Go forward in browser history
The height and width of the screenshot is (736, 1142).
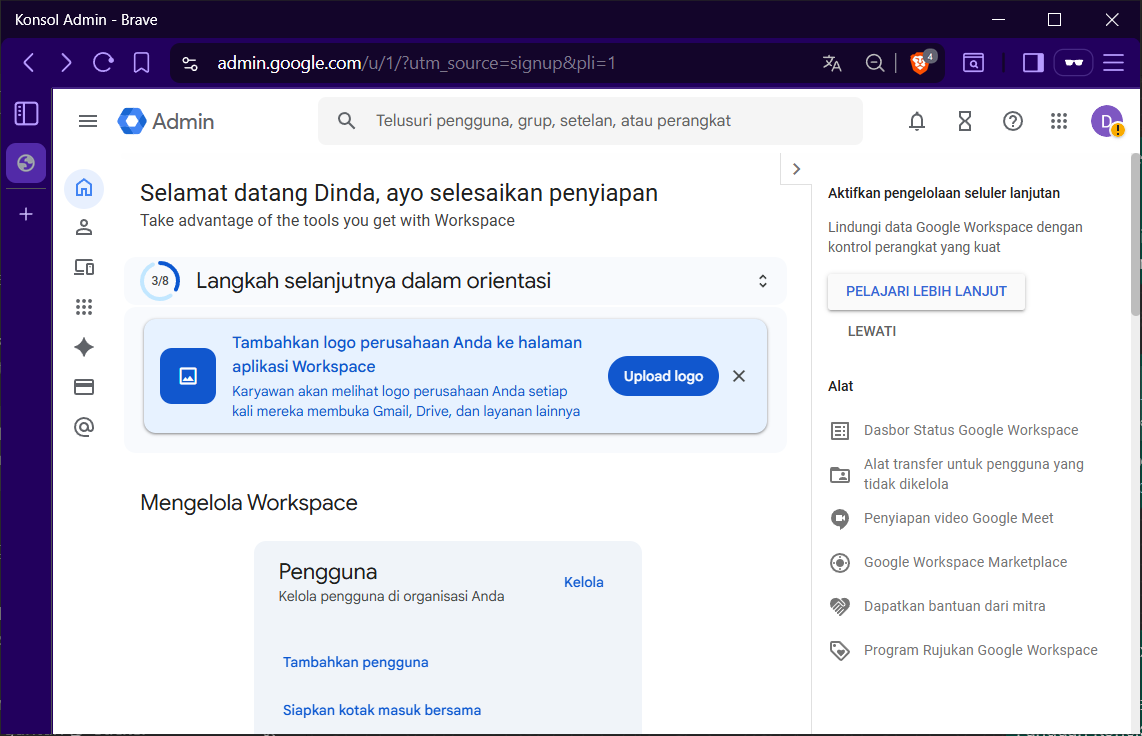pos(66,63)
